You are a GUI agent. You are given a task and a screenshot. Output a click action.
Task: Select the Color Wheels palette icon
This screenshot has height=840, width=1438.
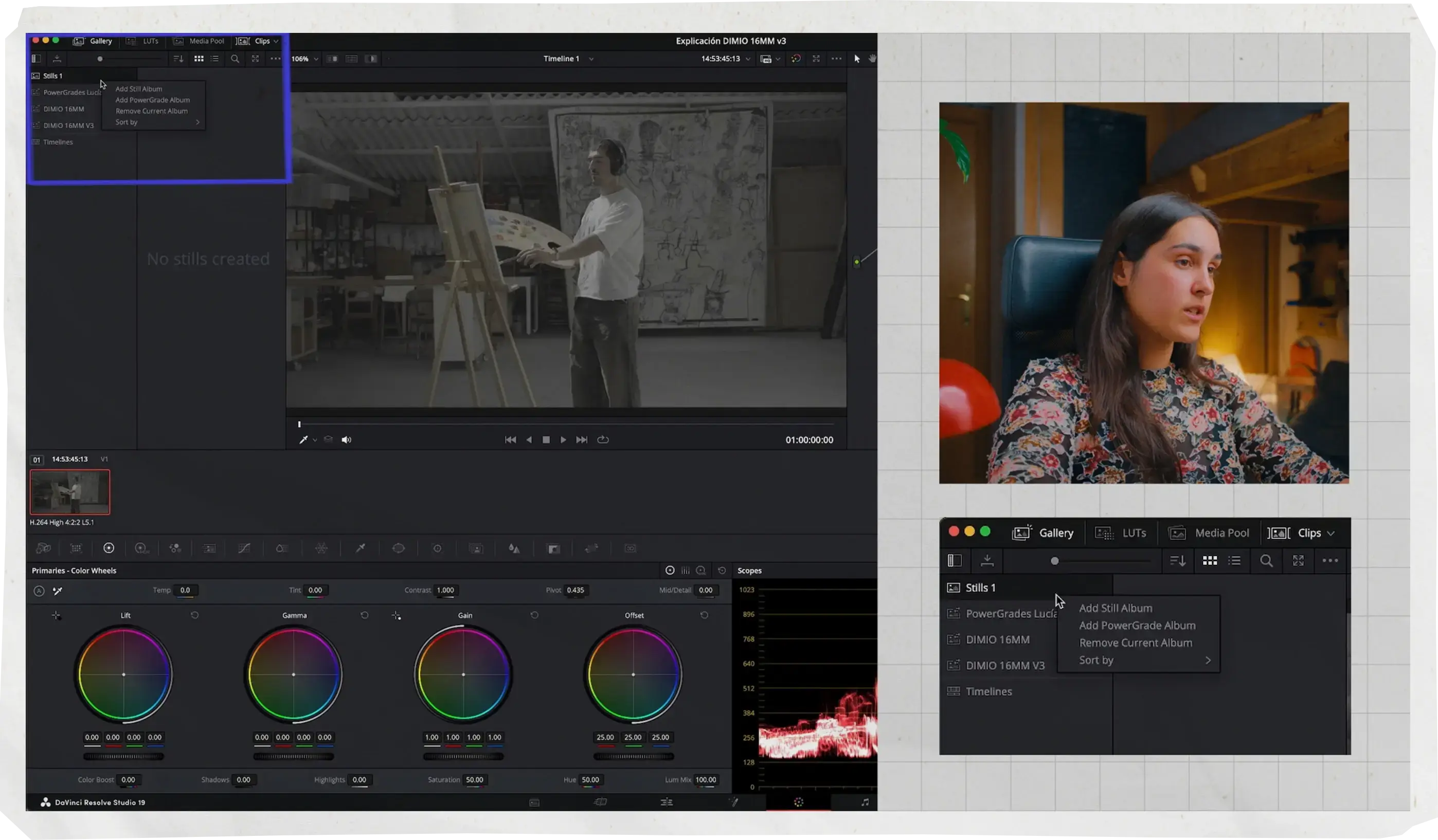109,548
